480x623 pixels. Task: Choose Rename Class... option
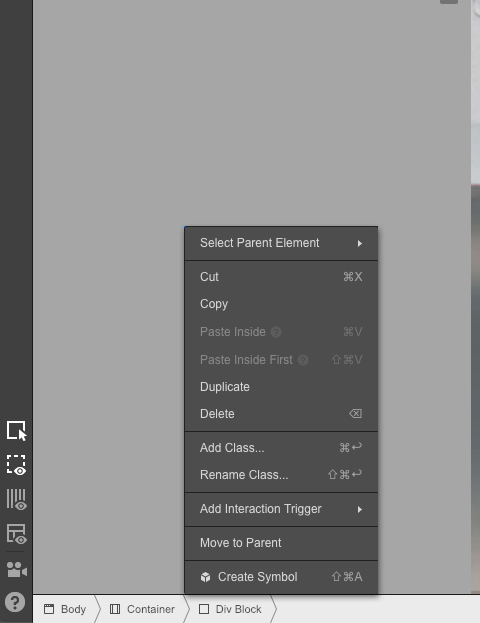[281, 475]
